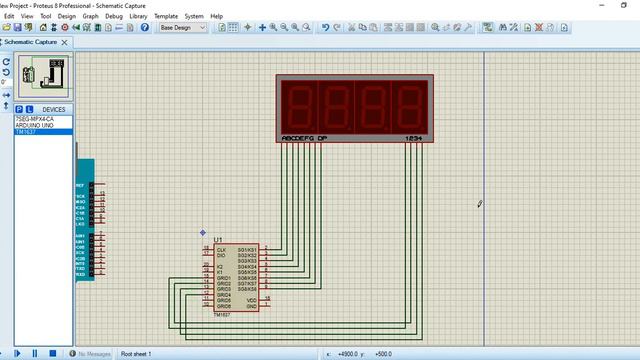Click the No Messages status indicator
Viewport: 640px width, 360px height.
coord(90,354)
